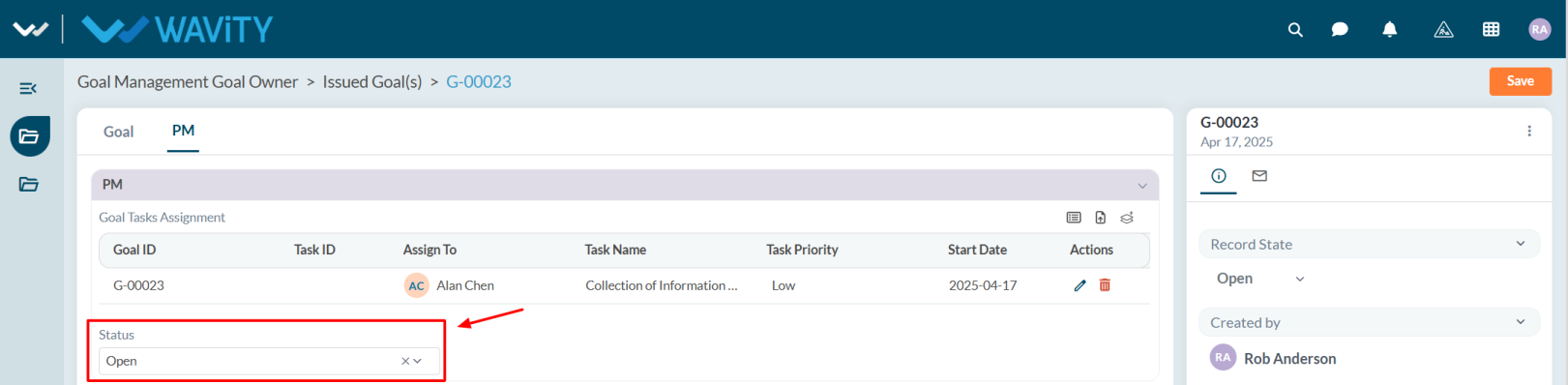Go to Goal Management Goal Owner breadcrumb
The image size is (1568, 385).
(x=188, y=82)
